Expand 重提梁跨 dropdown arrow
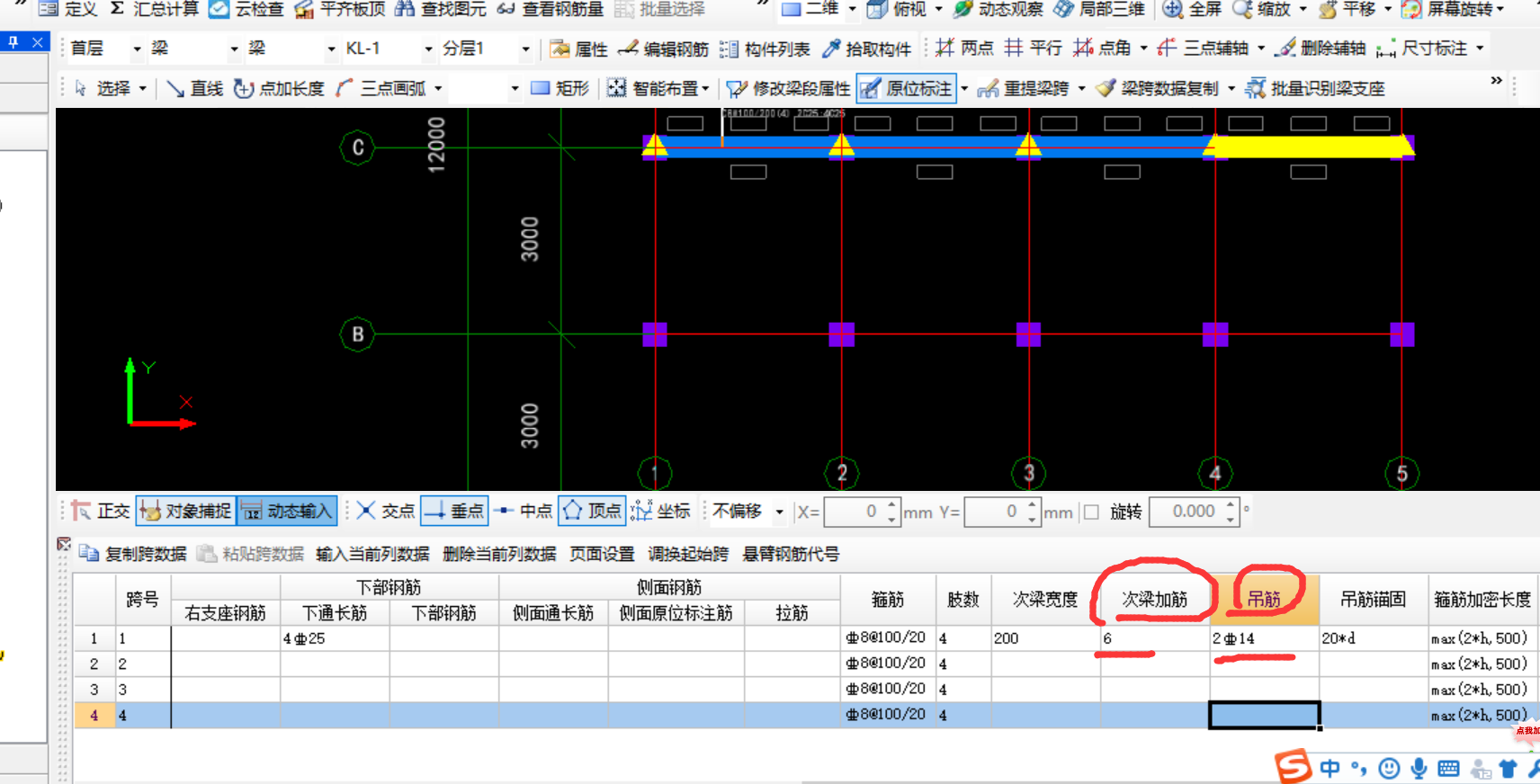 (x=1081, y=88)
